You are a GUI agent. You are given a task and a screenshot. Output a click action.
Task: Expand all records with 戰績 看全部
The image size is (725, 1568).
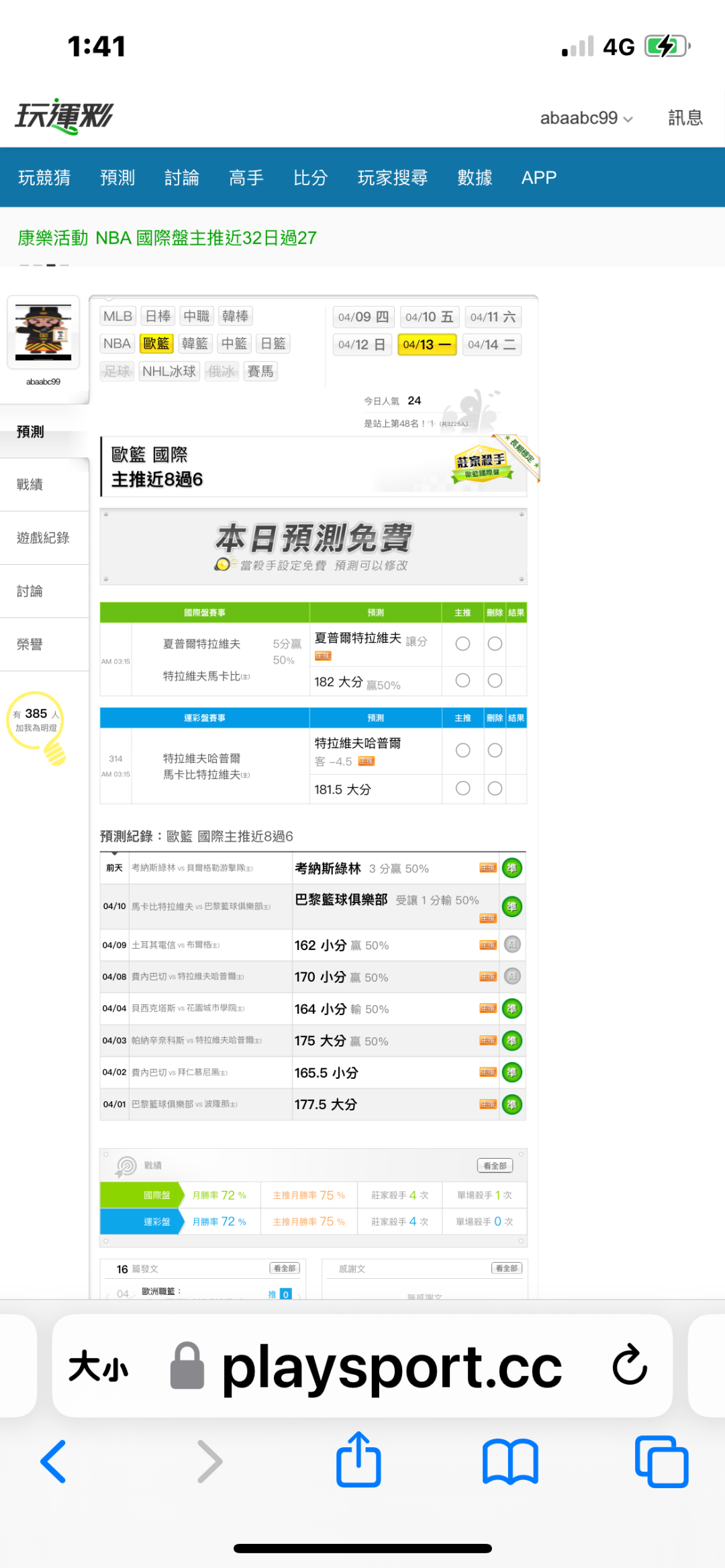pyautogui.click(x=495, y=1165)
